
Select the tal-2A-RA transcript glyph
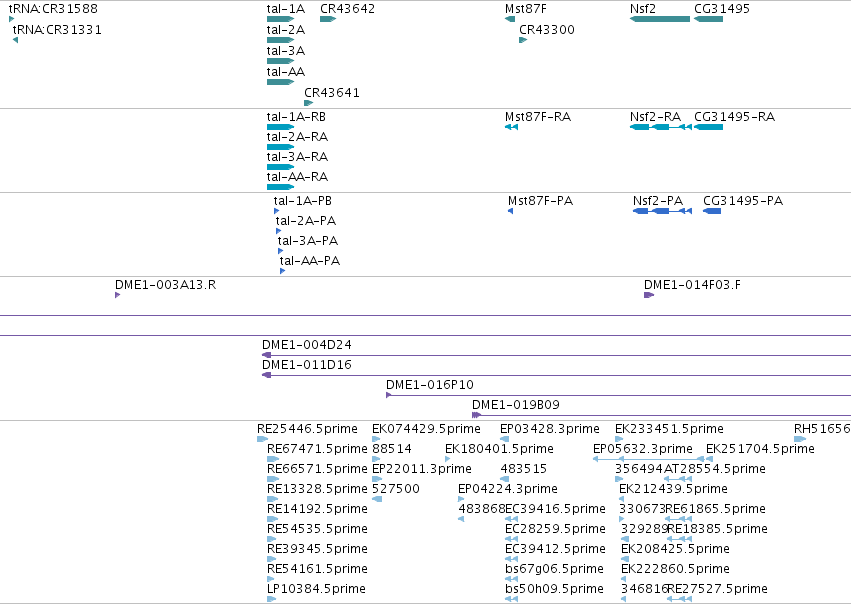click(x=280, y=147)
